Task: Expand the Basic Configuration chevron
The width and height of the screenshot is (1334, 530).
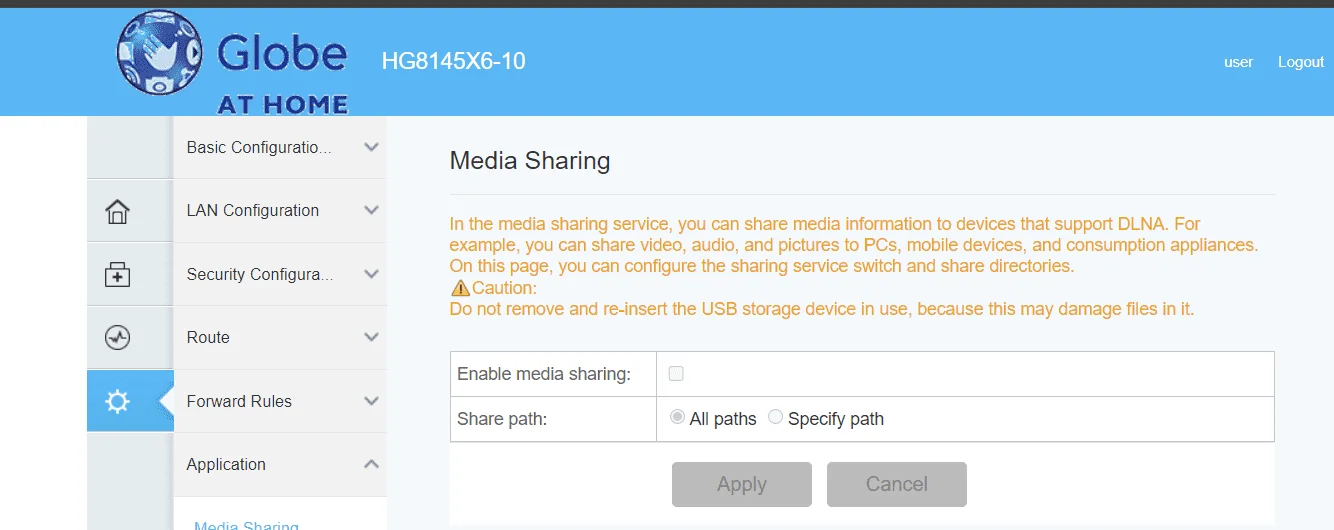Action: coord(371,147)
